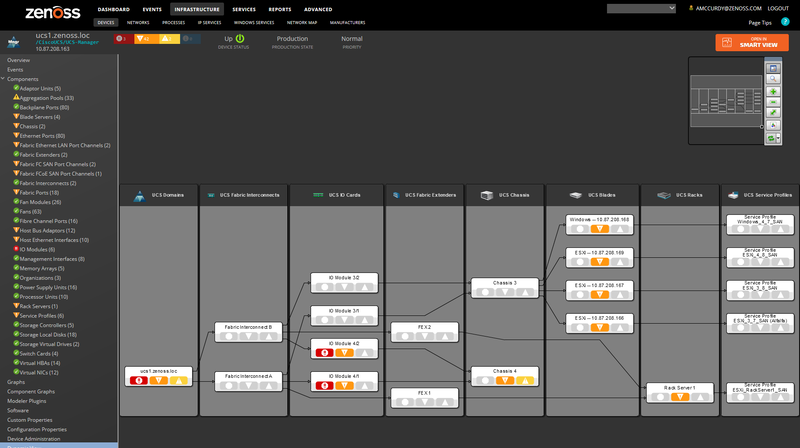Click the green Up device status icon
The width and height of the screenshot is (800, 448).
coord(240,39)
